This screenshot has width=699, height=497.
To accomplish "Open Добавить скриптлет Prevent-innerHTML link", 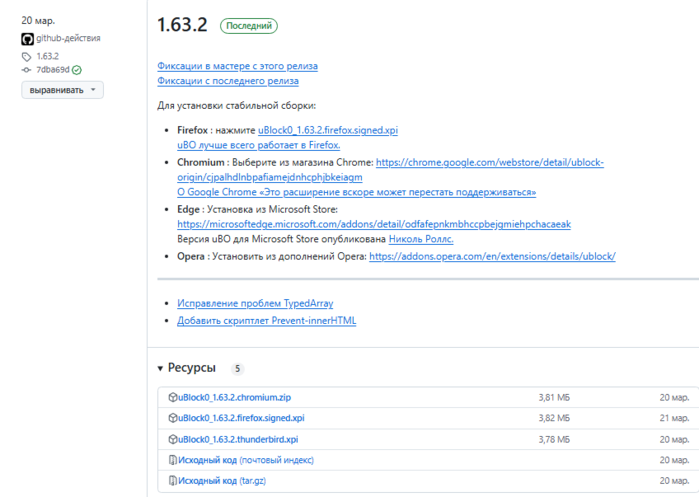I will click(267, 320).
